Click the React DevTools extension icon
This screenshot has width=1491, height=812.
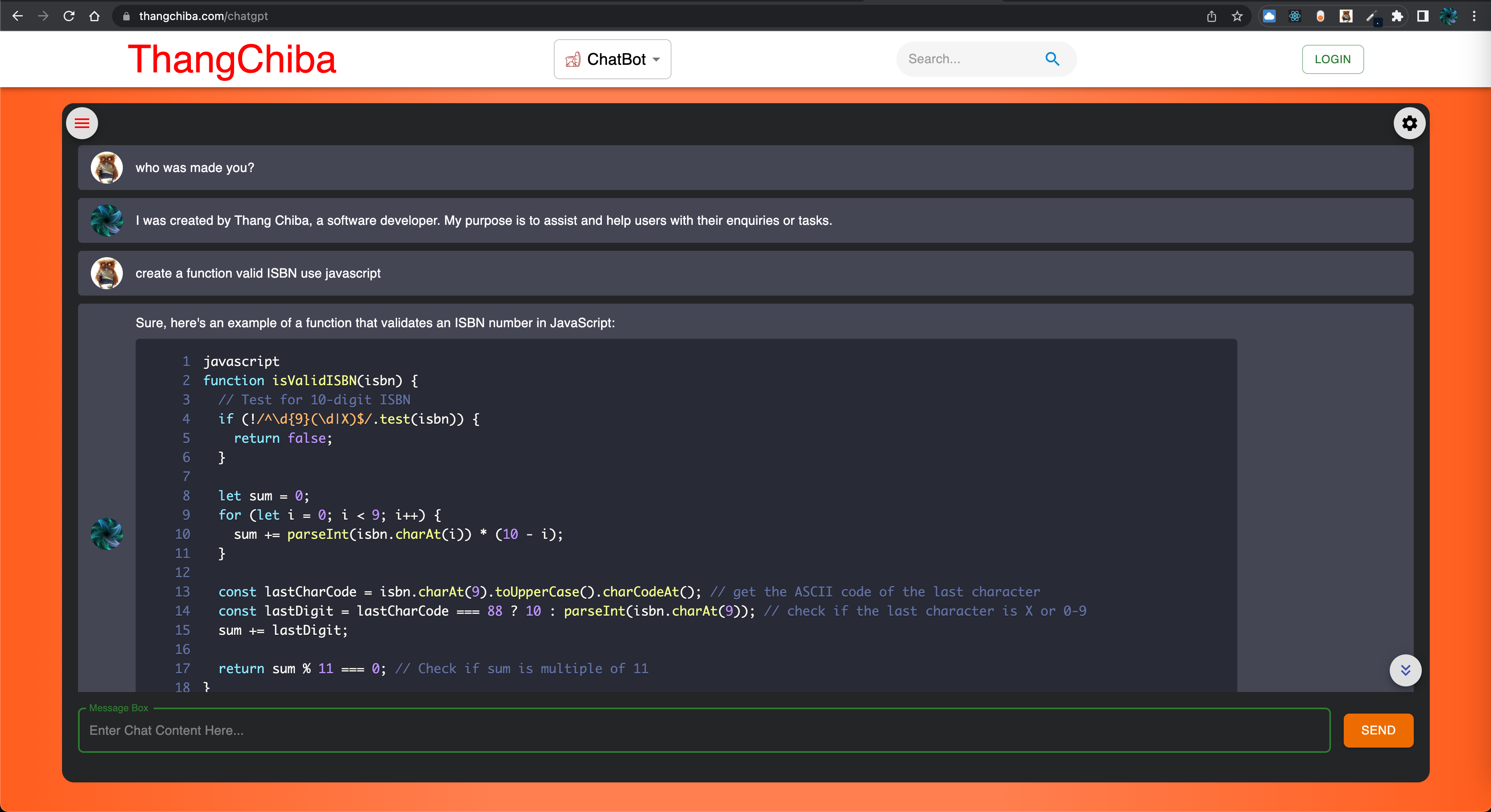pos(1295,16)
